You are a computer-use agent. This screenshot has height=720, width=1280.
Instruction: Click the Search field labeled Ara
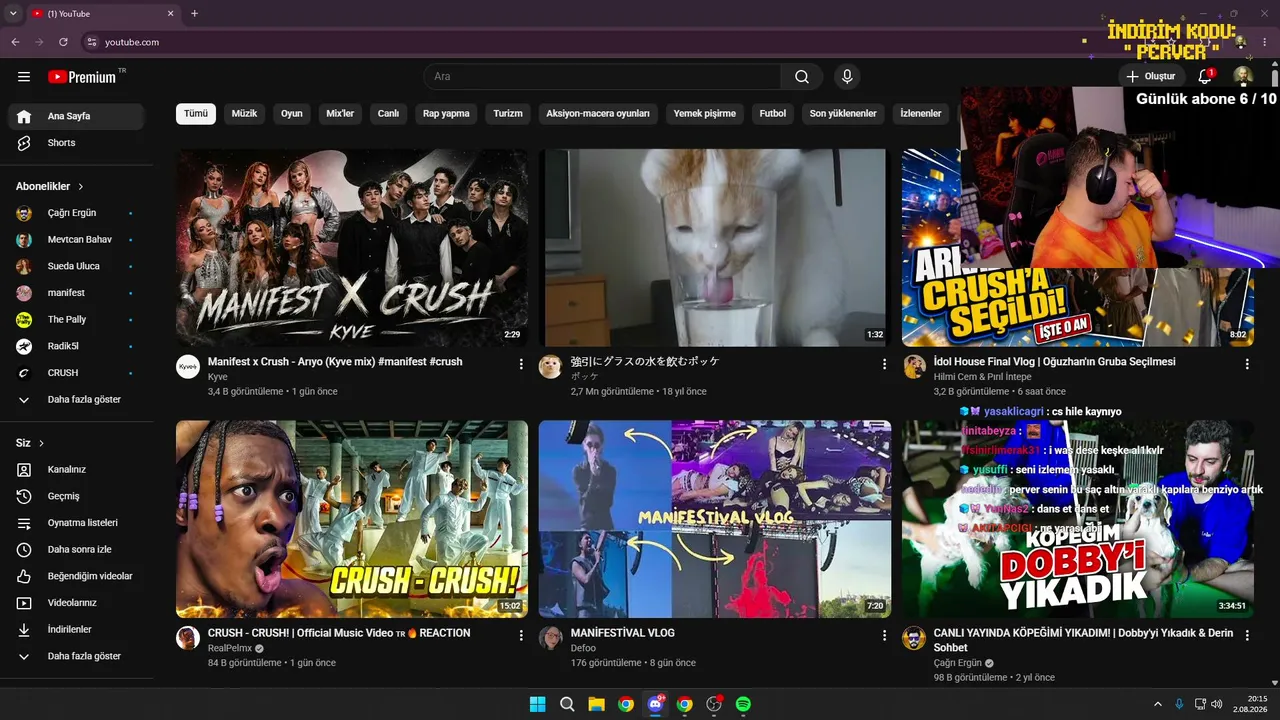click(x=602, y=77)
